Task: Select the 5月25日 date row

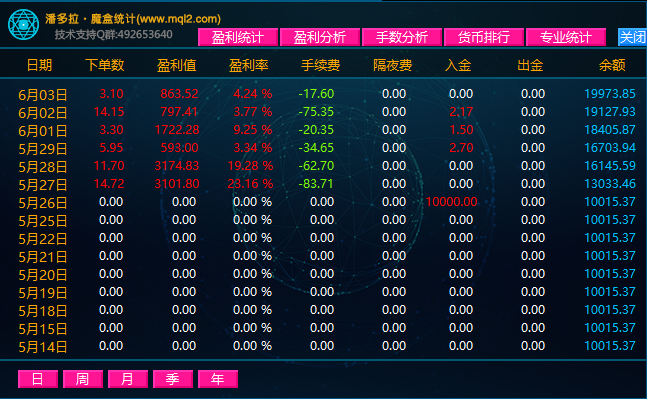Action: click(43, 221)
